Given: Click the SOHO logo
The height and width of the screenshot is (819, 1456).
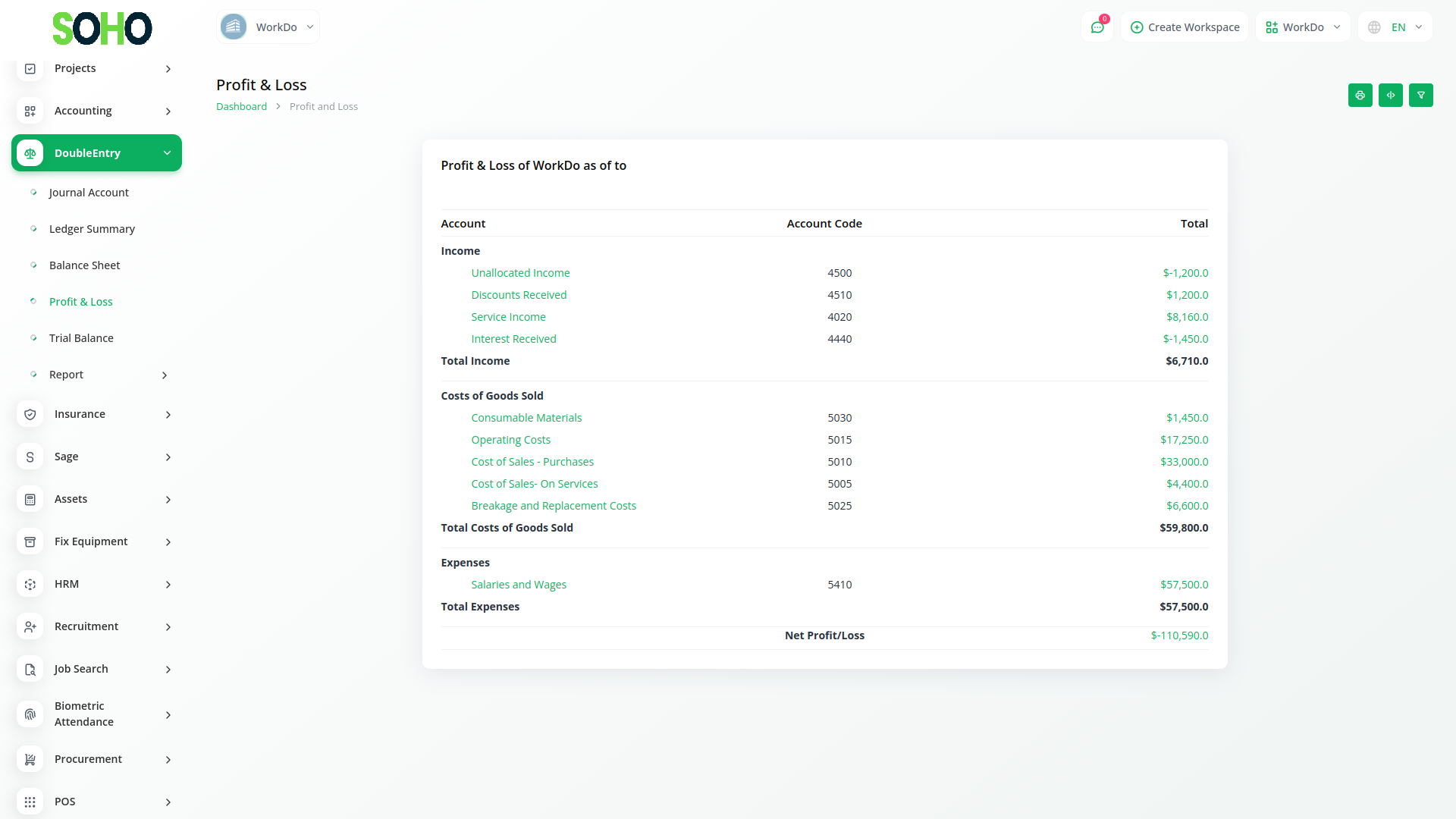Looking at the screenshot, I should [x=102, y=29].
